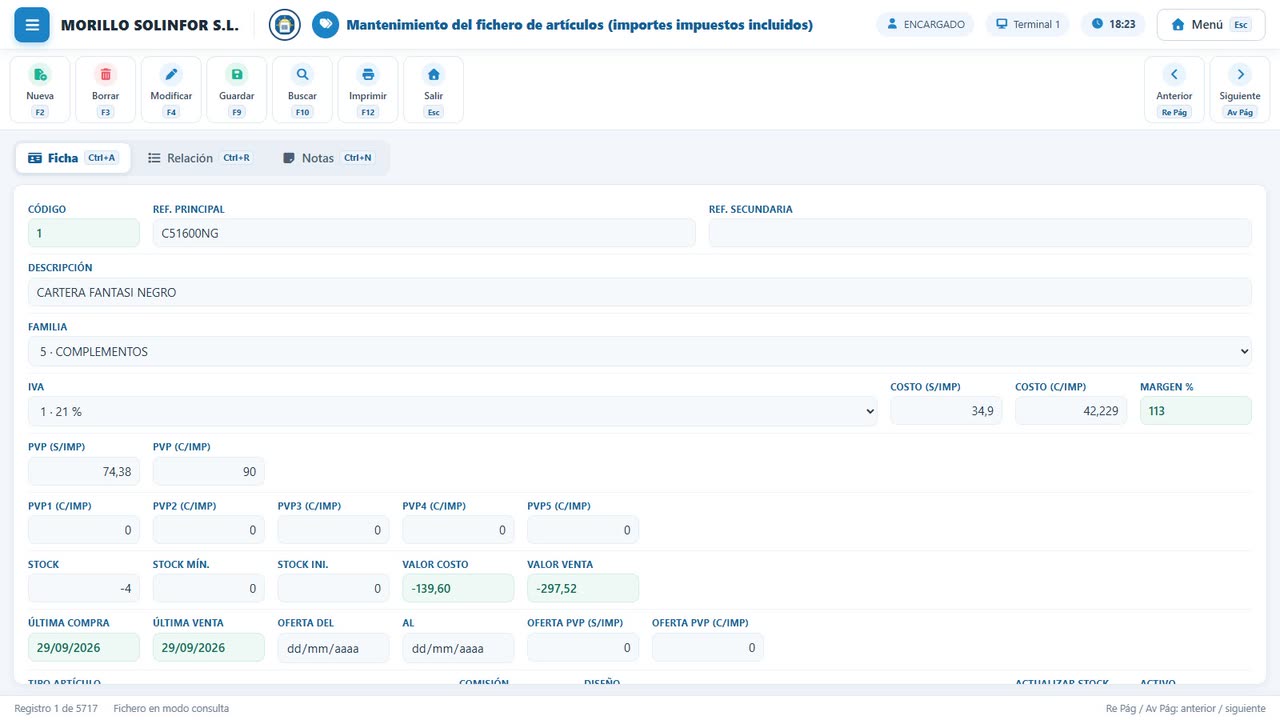The width and height of the screenshot is (1280, 720).
Task: Click the Ref. Secundaria field
Action: (x=980, y=233)
